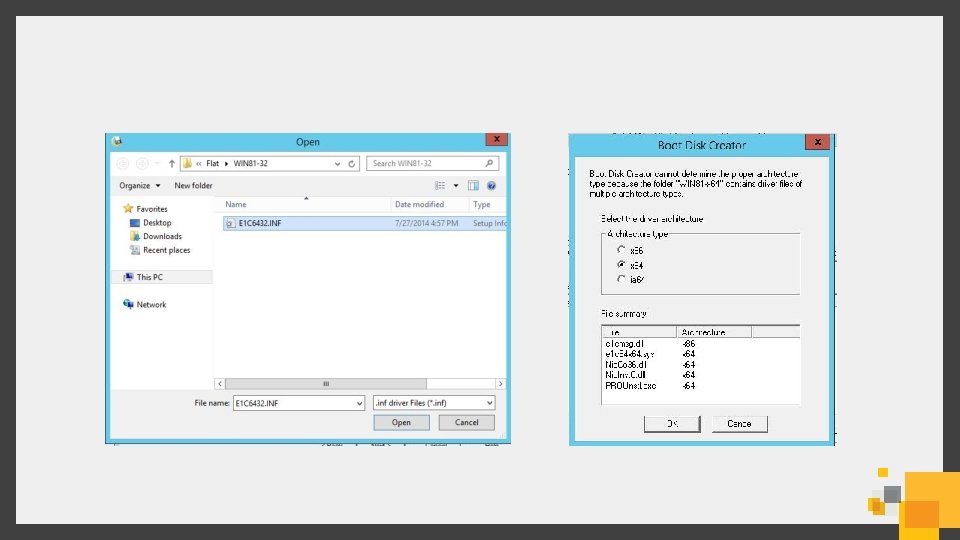Expand the file type .inf filter dropdown
Image resolution: width=960 pixels, height=540 pixels.
tap(489, 403)
